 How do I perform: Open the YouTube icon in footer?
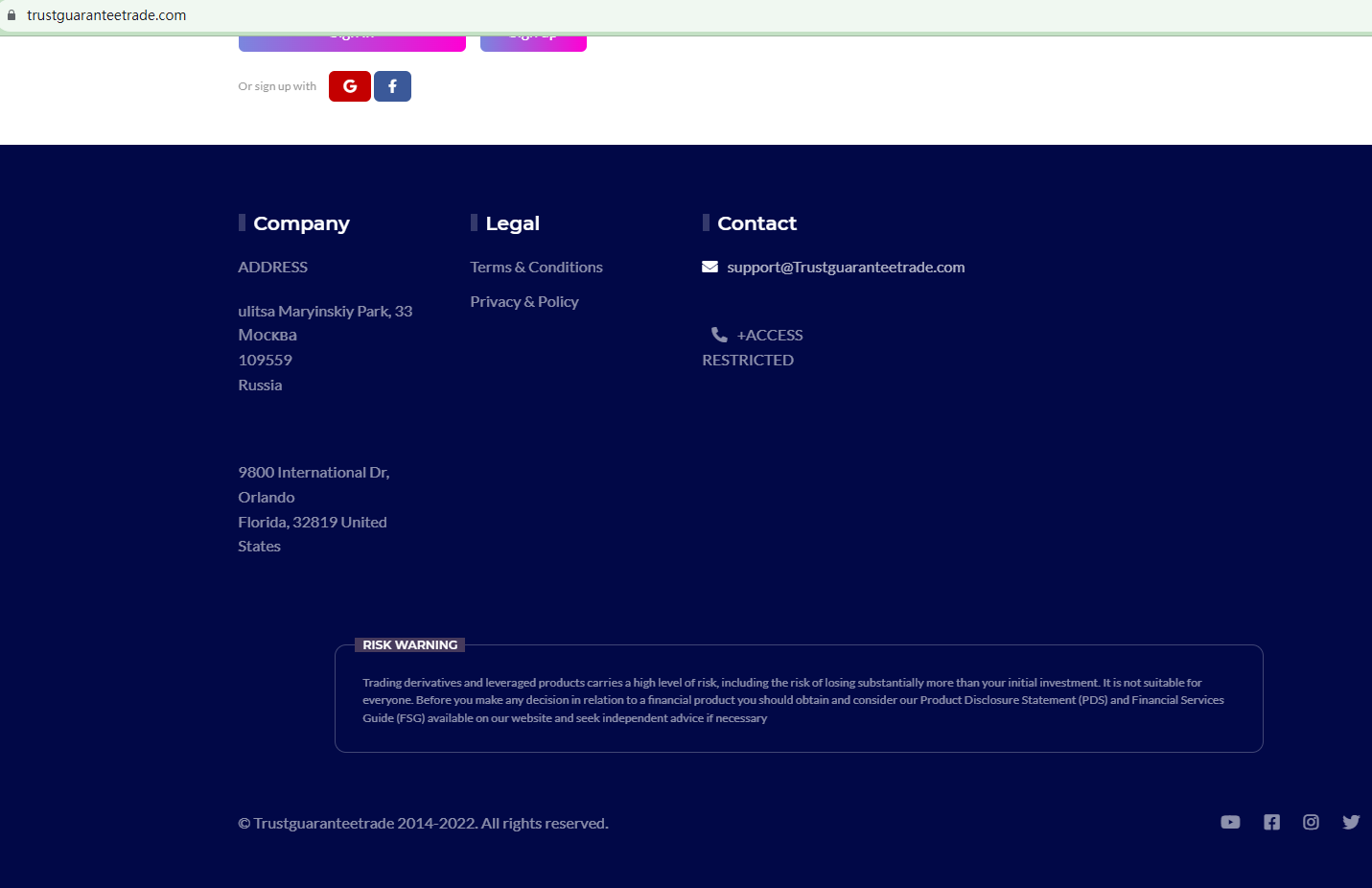coord(1230,822)
